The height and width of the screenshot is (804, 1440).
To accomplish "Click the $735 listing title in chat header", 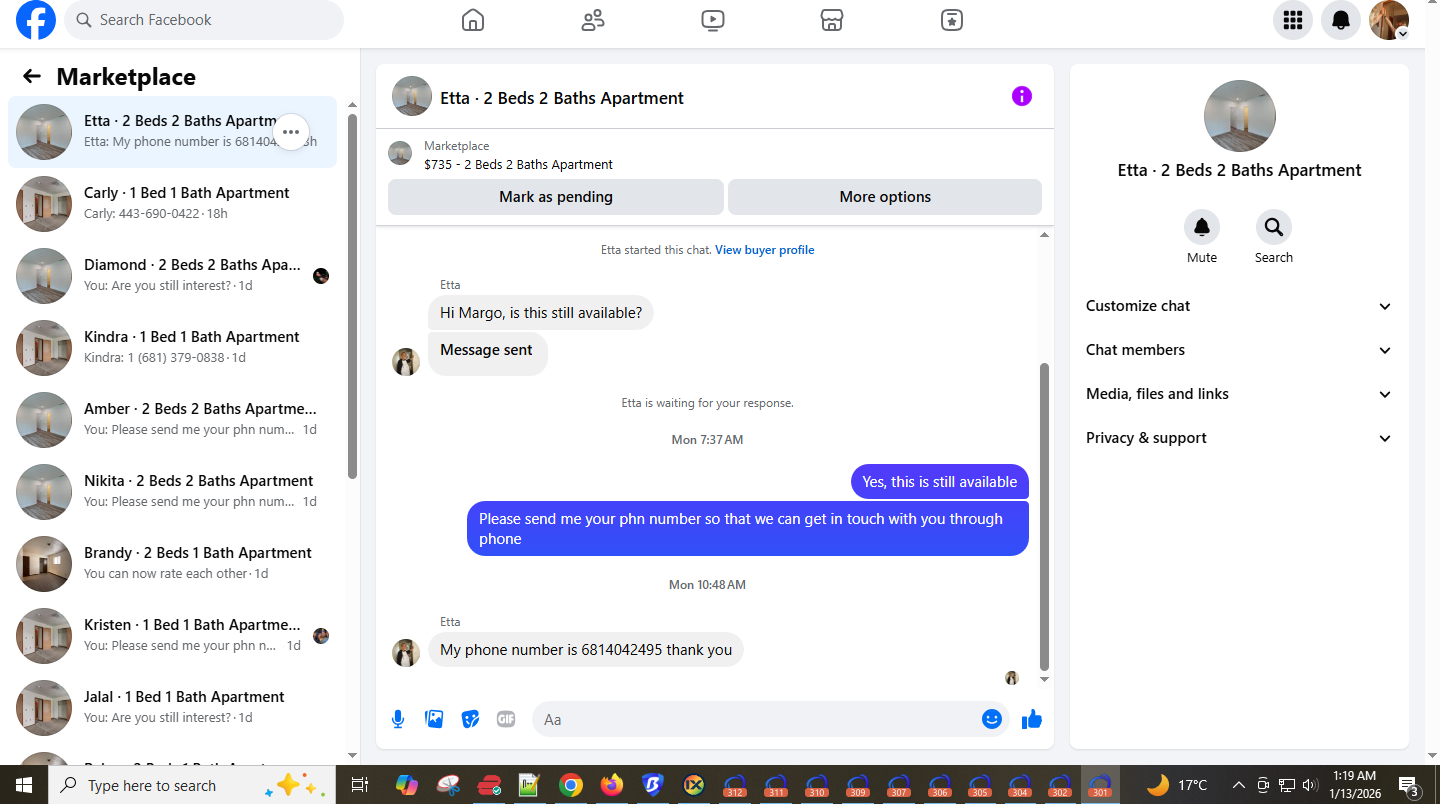I will [x=518, y=165].
